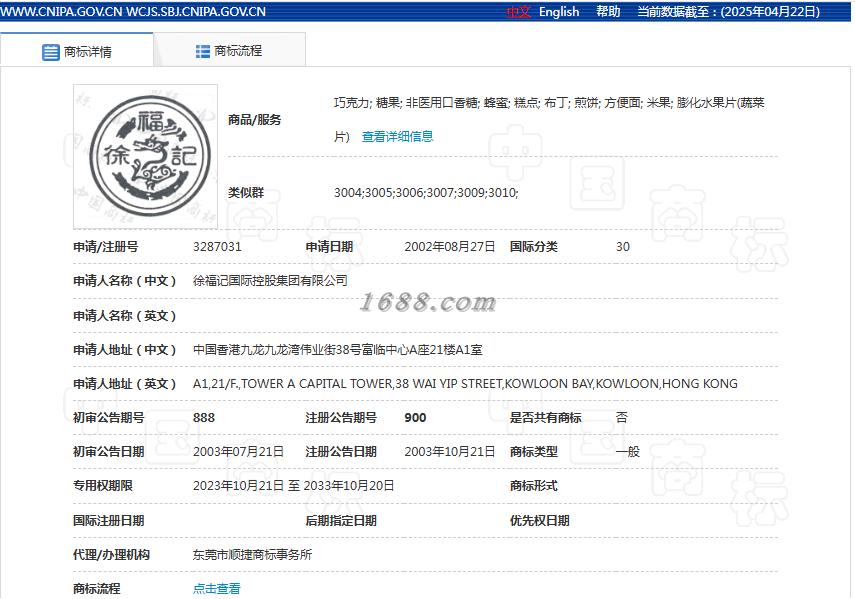
Task: Open the 徐福記 trademark logo image
Action: (146, 156)
